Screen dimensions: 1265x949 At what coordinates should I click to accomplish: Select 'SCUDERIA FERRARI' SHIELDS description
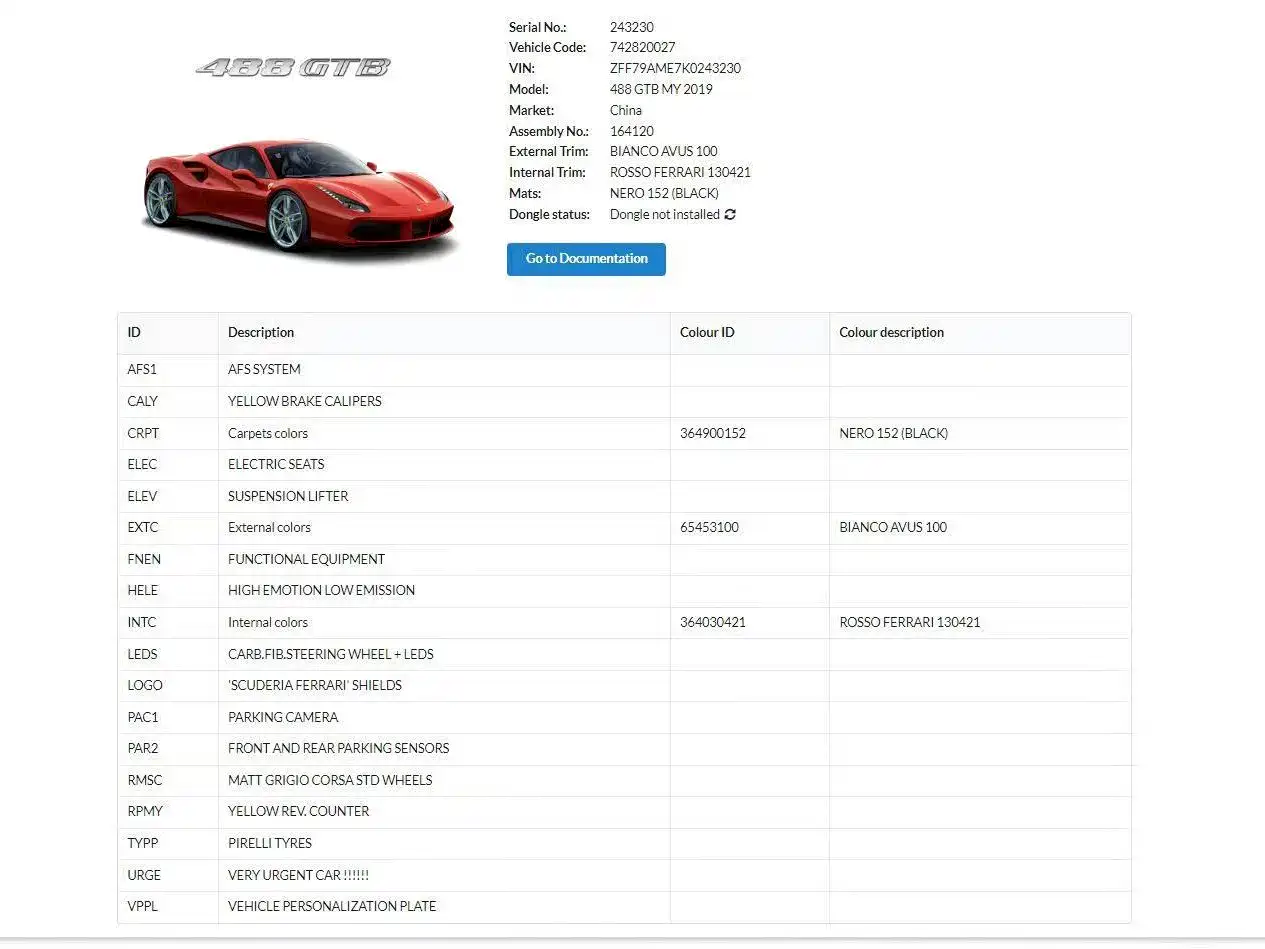[315, 686]
